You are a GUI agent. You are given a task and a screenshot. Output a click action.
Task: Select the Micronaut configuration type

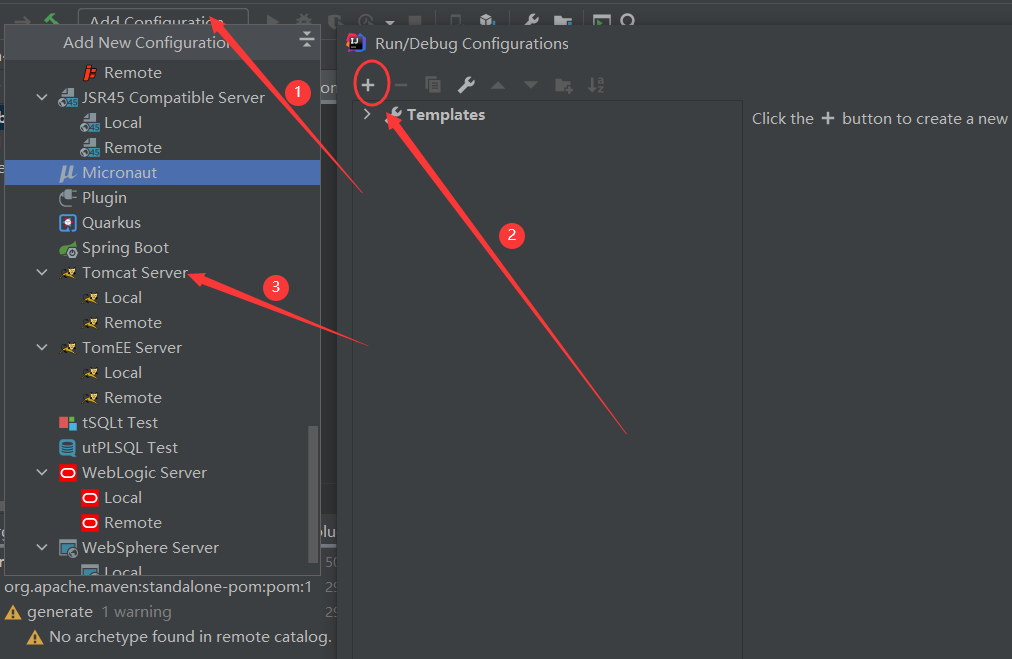(x=163, y=172)
